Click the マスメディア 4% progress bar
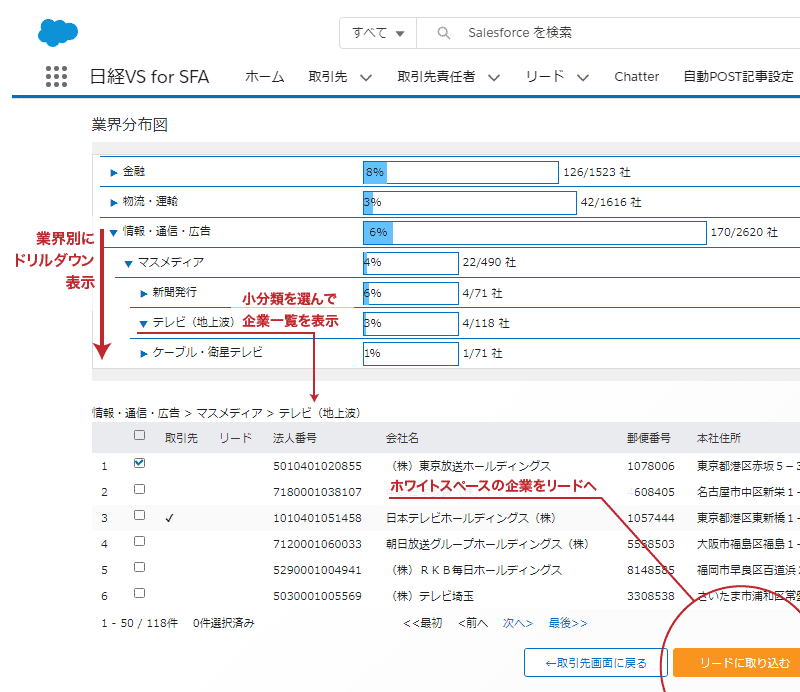The image size is (800, 692). (x=411, y=263)
